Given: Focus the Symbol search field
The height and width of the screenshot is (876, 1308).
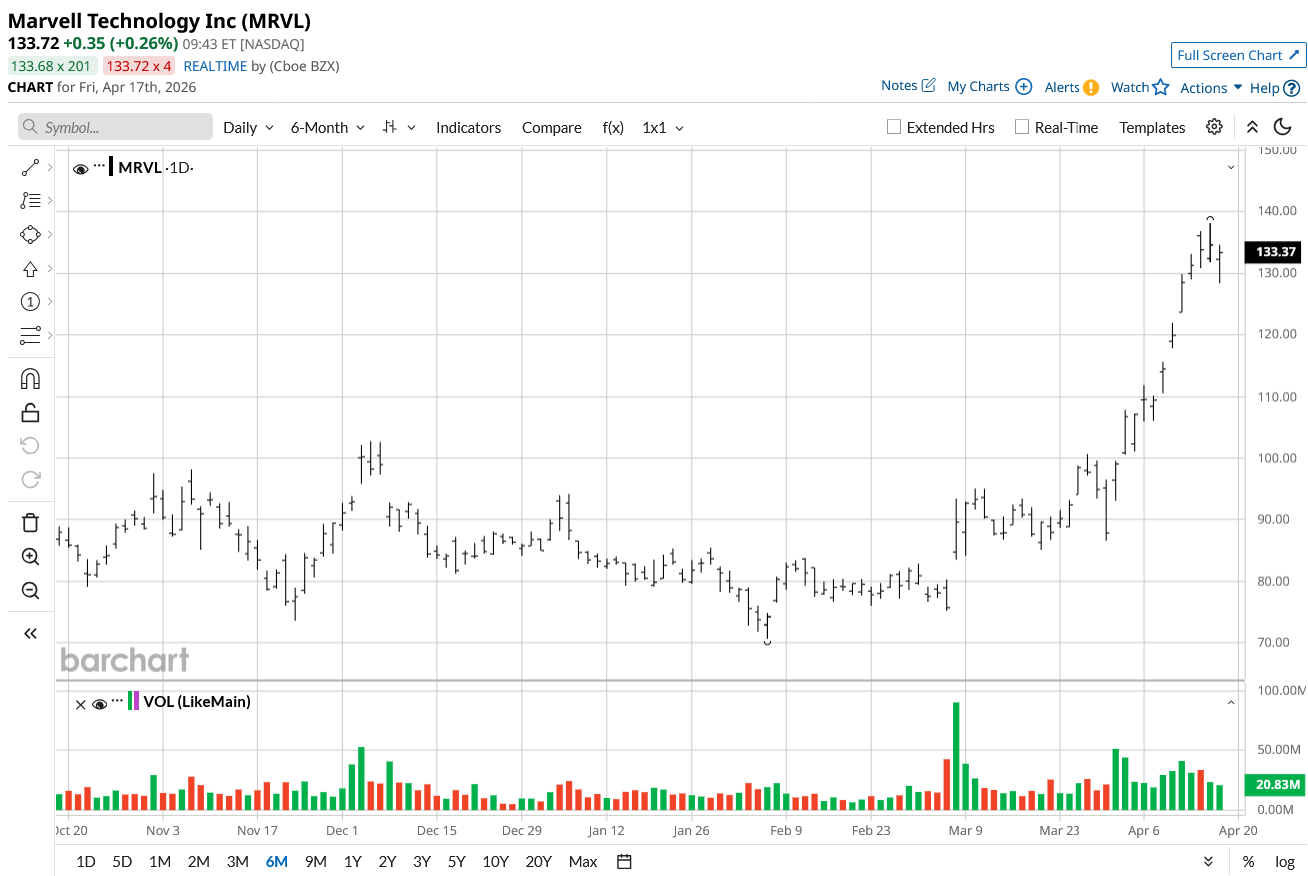Looking at the screenshot, I should 115,127.
